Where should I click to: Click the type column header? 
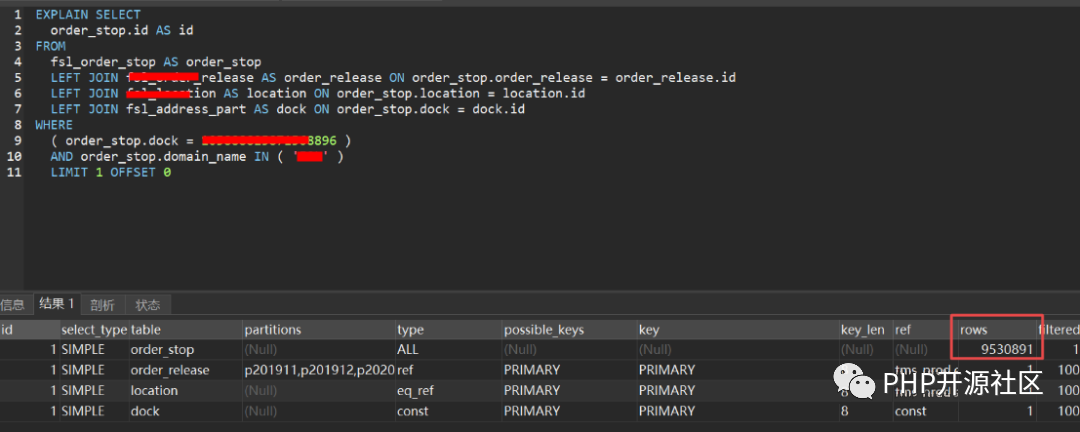[x=448, y=329]
